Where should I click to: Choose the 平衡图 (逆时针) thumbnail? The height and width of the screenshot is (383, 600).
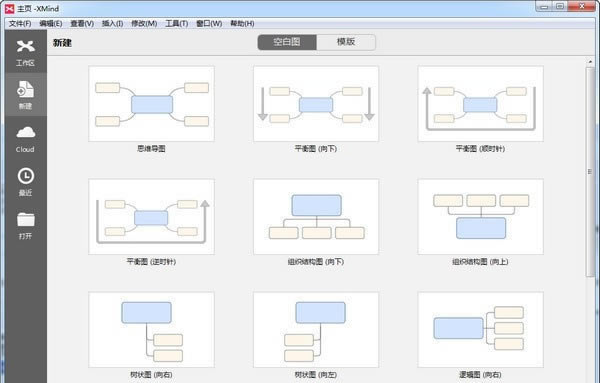tap(152, 217)
